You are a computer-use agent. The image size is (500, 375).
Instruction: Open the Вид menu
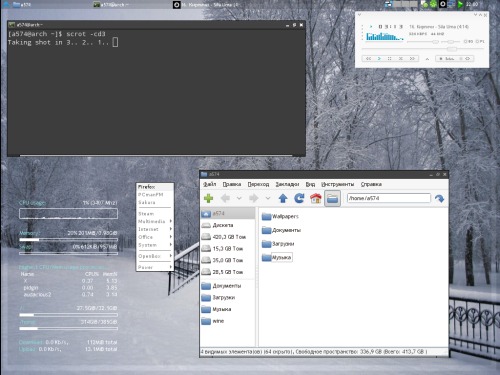click(x=310, y=184)
